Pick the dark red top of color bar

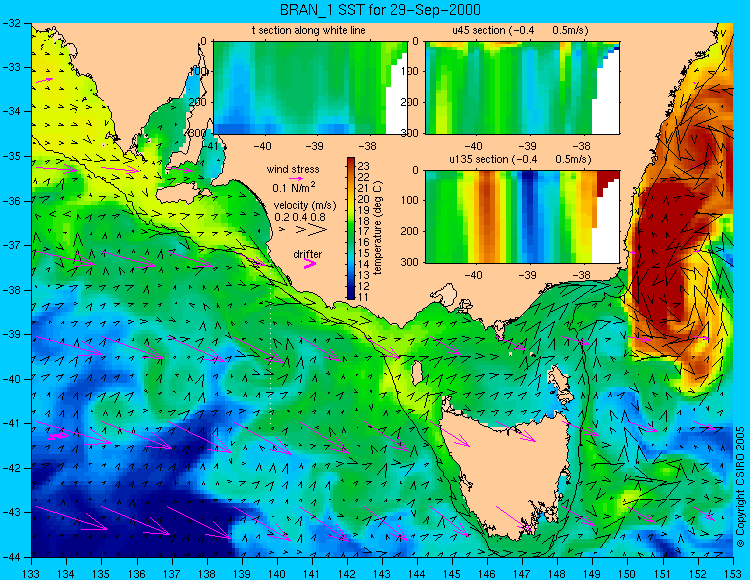coord(351,161)
